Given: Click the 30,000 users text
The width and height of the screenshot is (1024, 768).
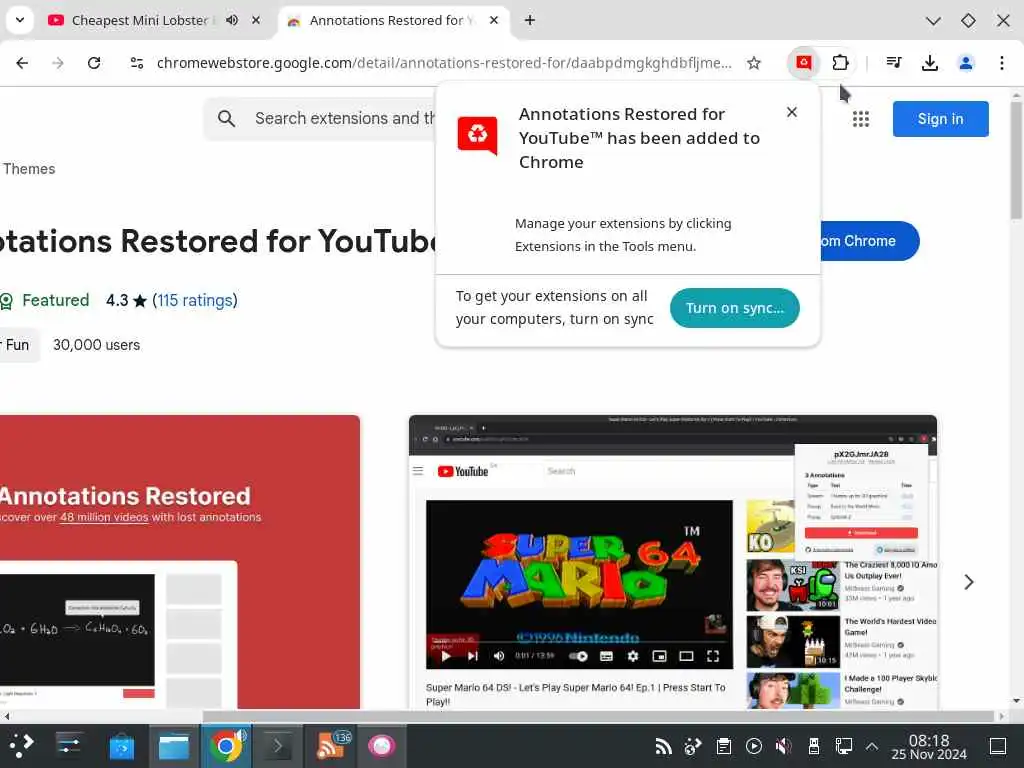Looking at the screenshot, I should (x=96, y=345).
